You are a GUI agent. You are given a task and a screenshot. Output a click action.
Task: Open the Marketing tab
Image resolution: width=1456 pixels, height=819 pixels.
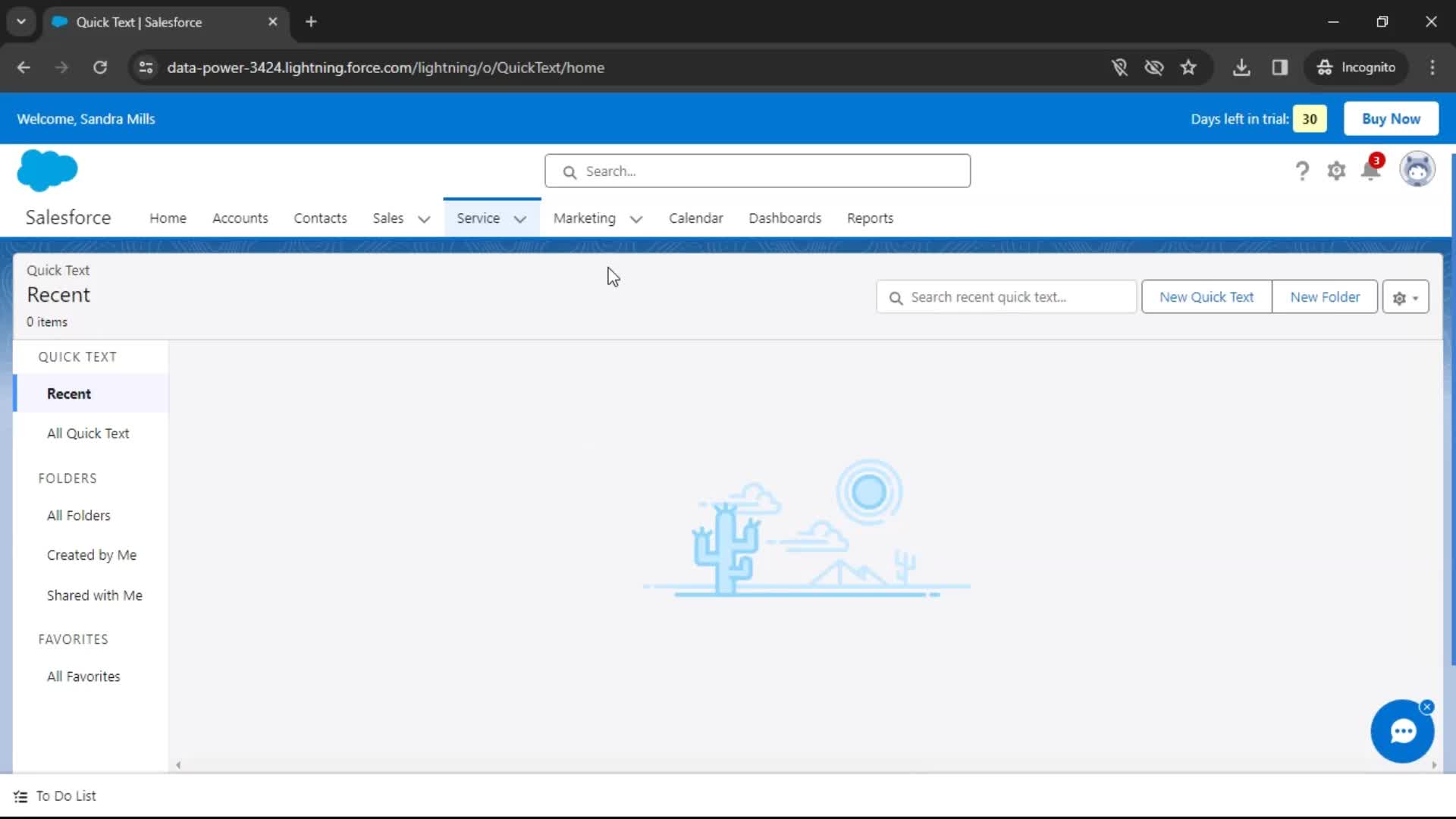coord(584,218)
